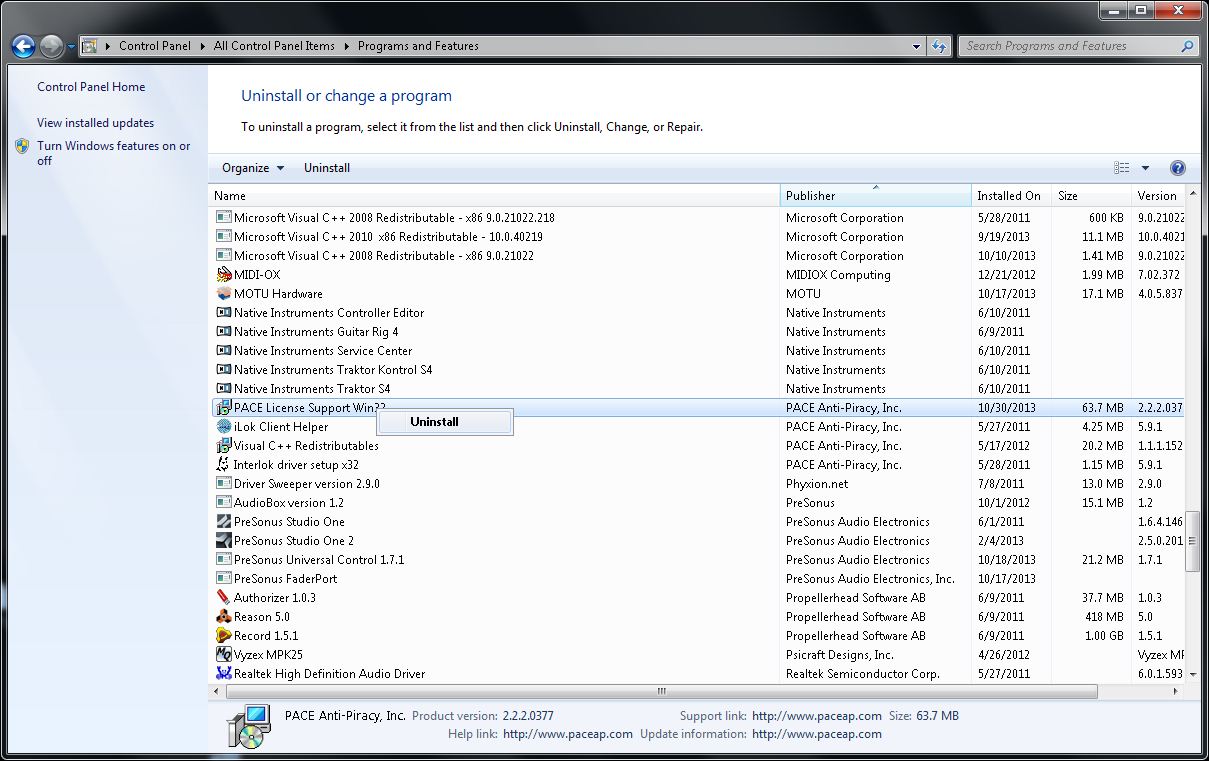
Task: Click the Realtek High Definition Audio icon
Action: coord(224,674)
